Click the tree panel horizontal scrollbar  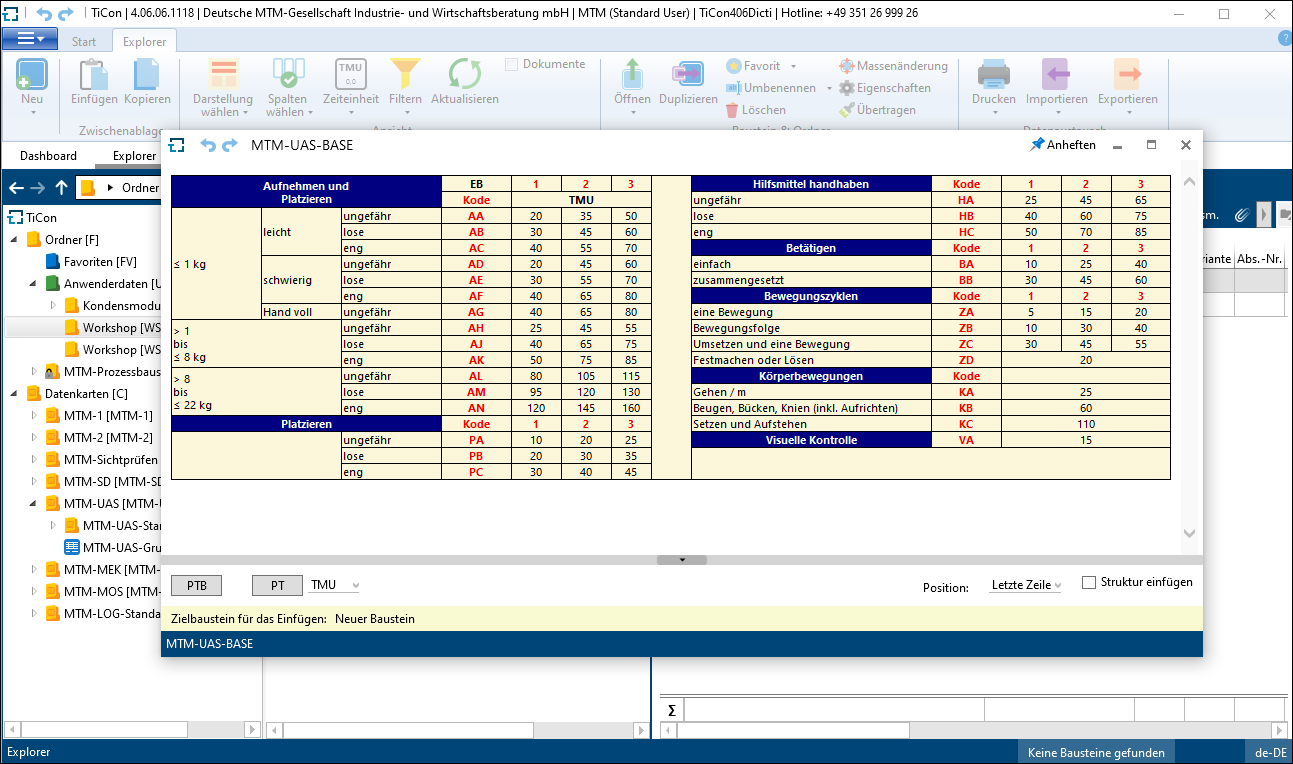pos(133,730)
